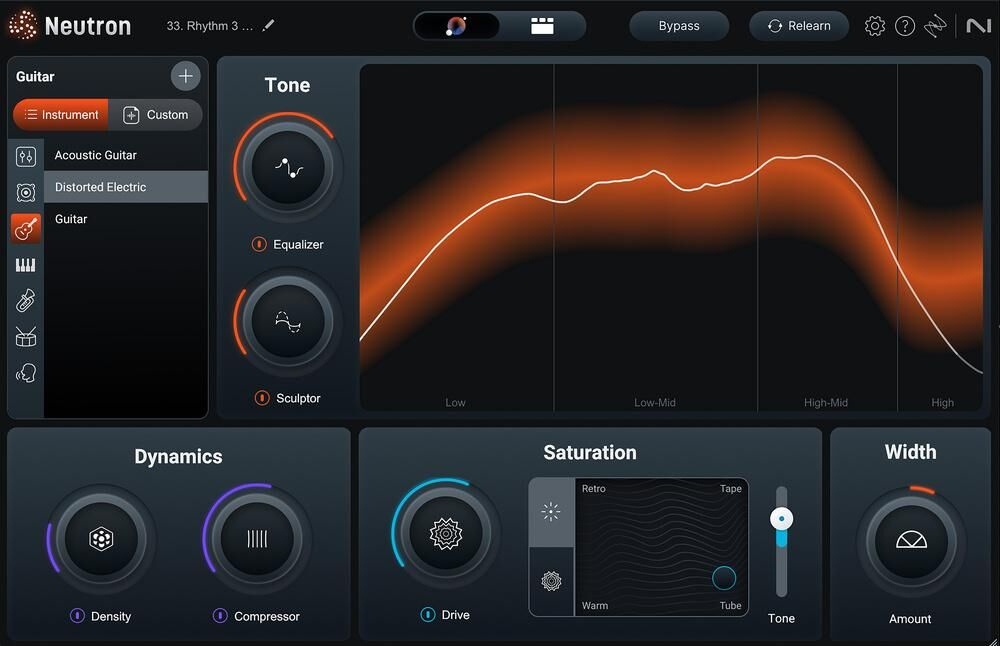Image resolution: width=1000 pixels, height=646 pixels.
Task: Select the vocal head category icon
Action: tap(26, 373)
